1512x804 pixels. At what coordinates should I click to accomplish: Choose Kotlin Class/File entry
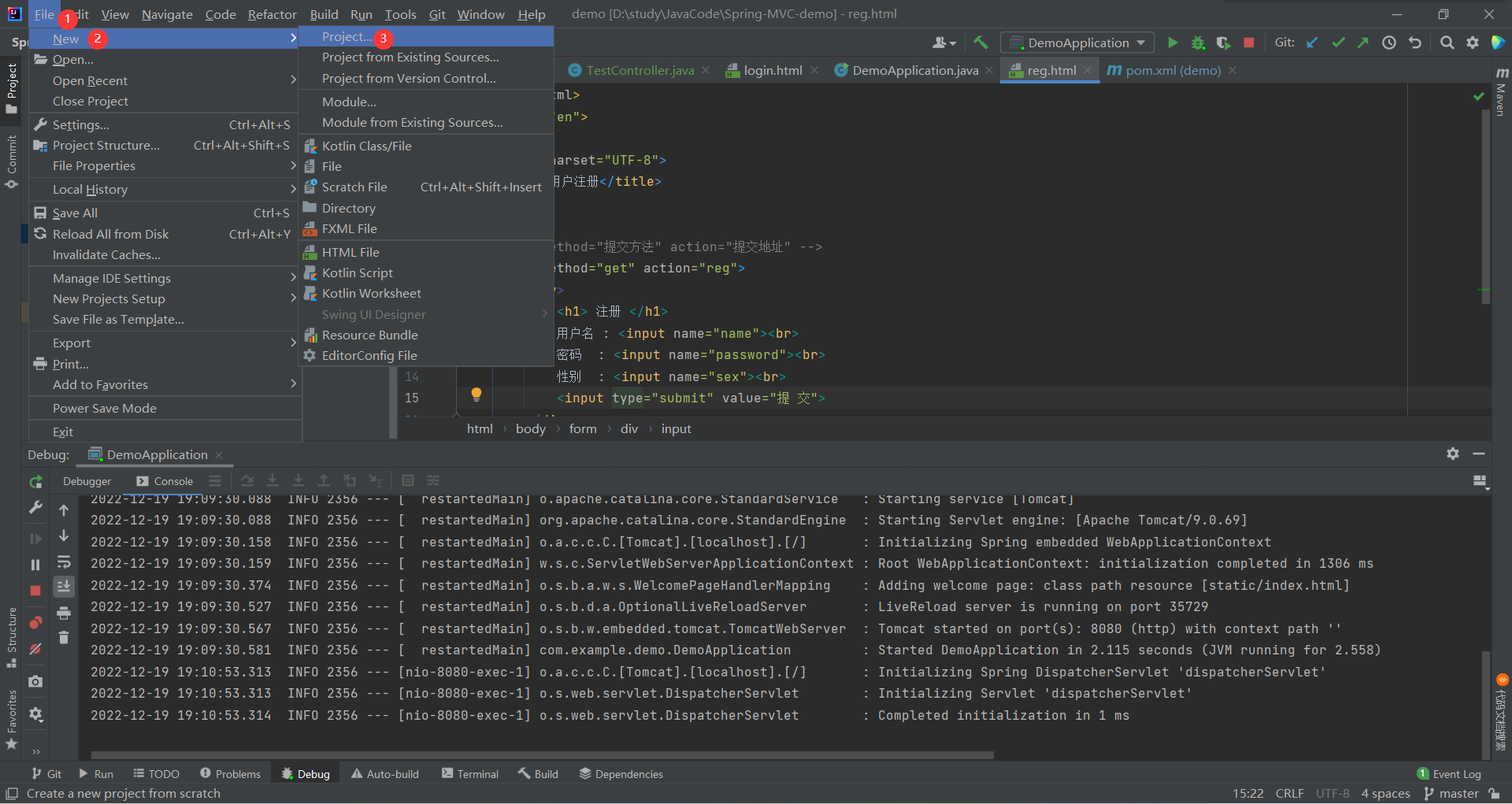tap(426, 146)
